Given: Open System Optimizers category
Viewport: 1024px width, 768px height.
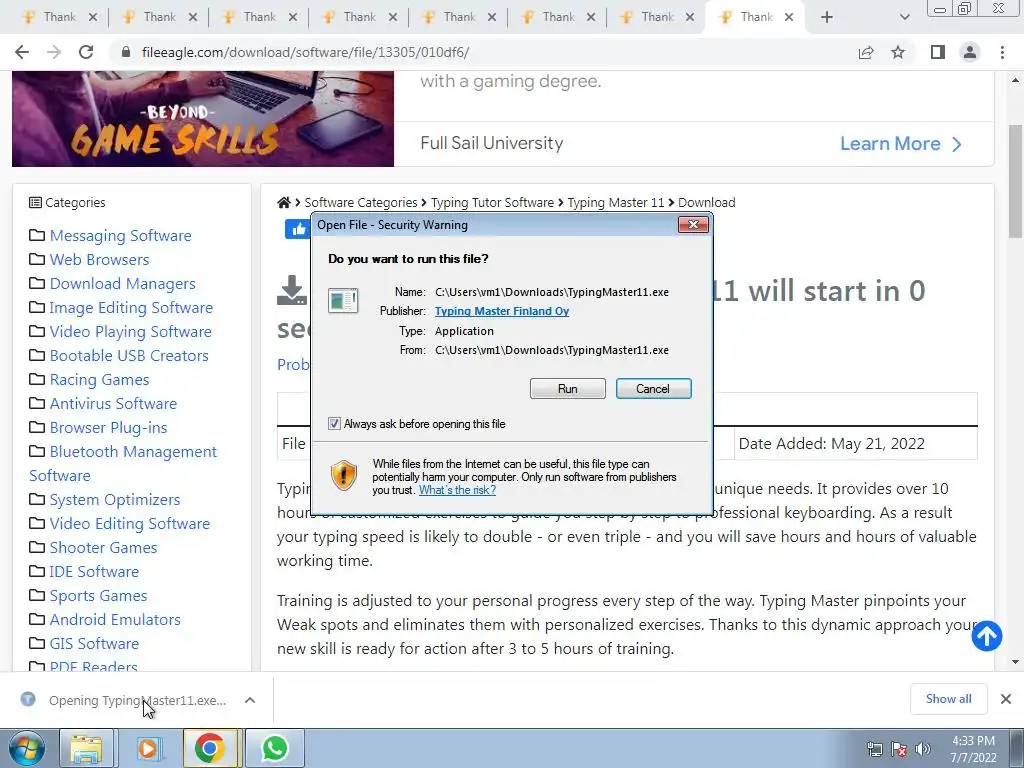Looking at the screenshot, I should (x=115, y=500).
